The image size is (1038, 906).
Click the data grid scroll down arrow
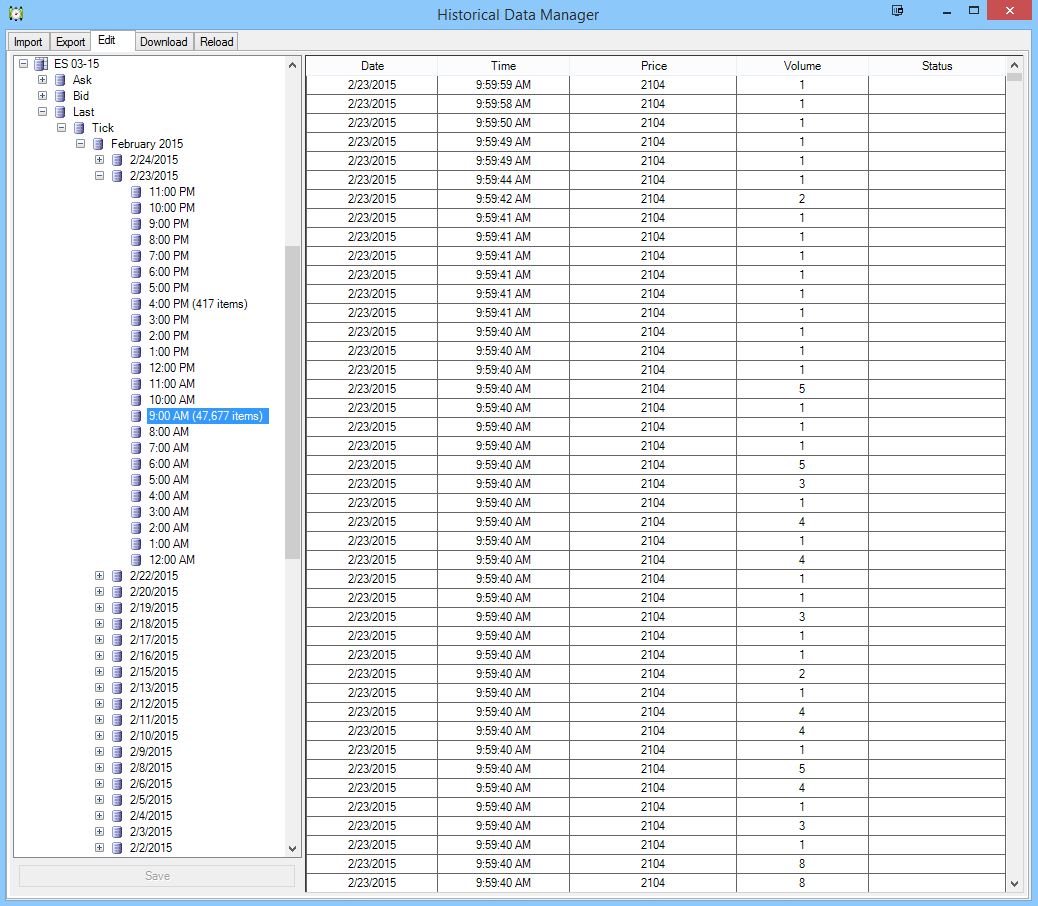[x=1014, y=883]
